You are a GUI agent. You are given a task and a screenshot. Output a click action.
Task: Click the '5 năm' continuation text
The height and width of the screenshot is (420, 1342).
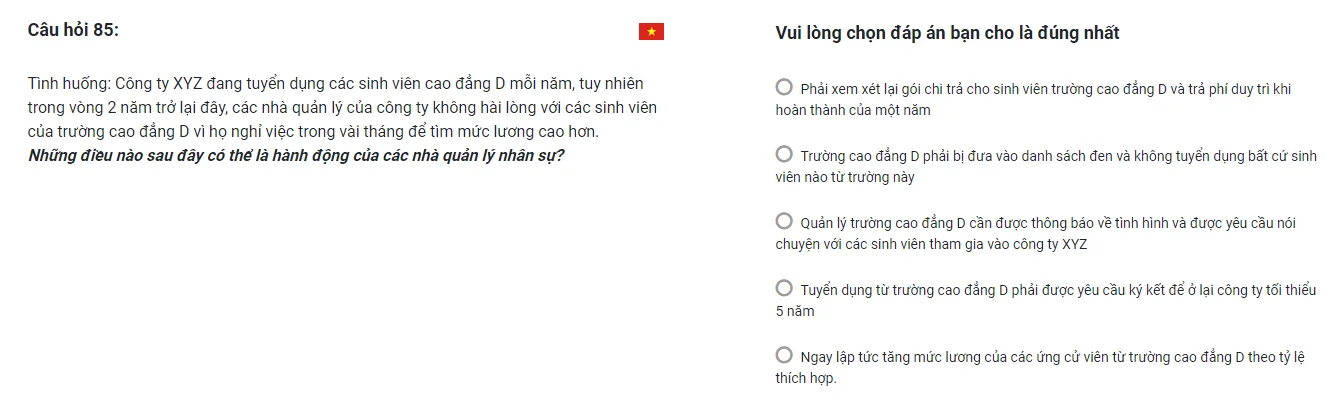click(x=795, y=311)
